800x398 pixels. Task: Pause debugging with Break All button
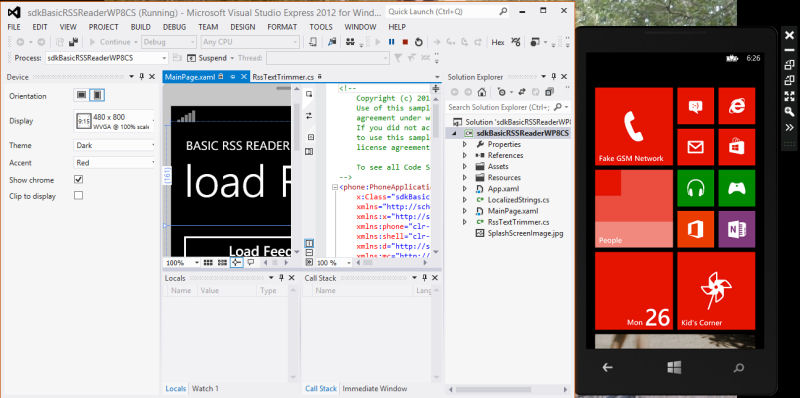click(391, 42)
